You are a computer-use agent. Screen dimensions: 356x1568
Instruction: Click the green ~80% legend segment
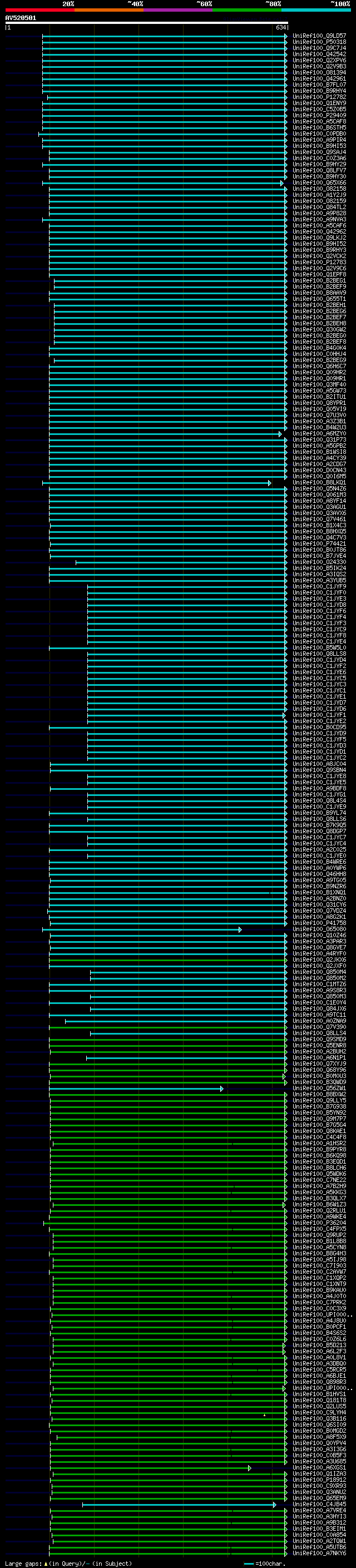[247, 10]
